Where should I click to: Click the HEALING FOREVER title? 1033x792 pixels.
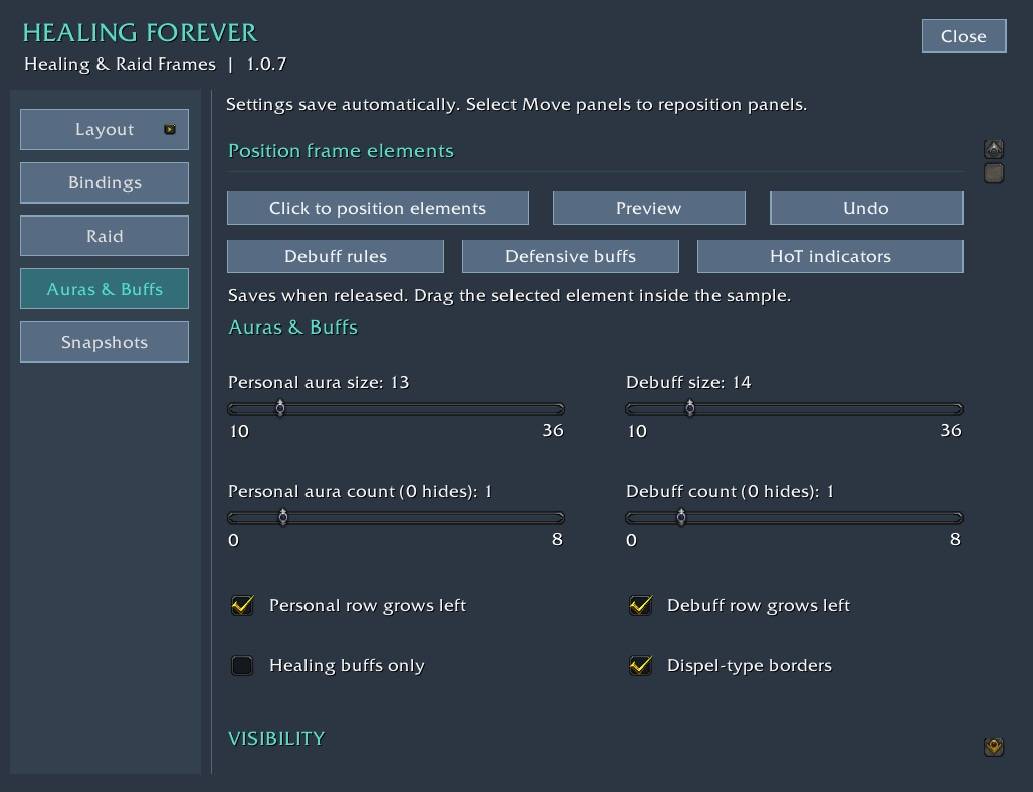140,33
